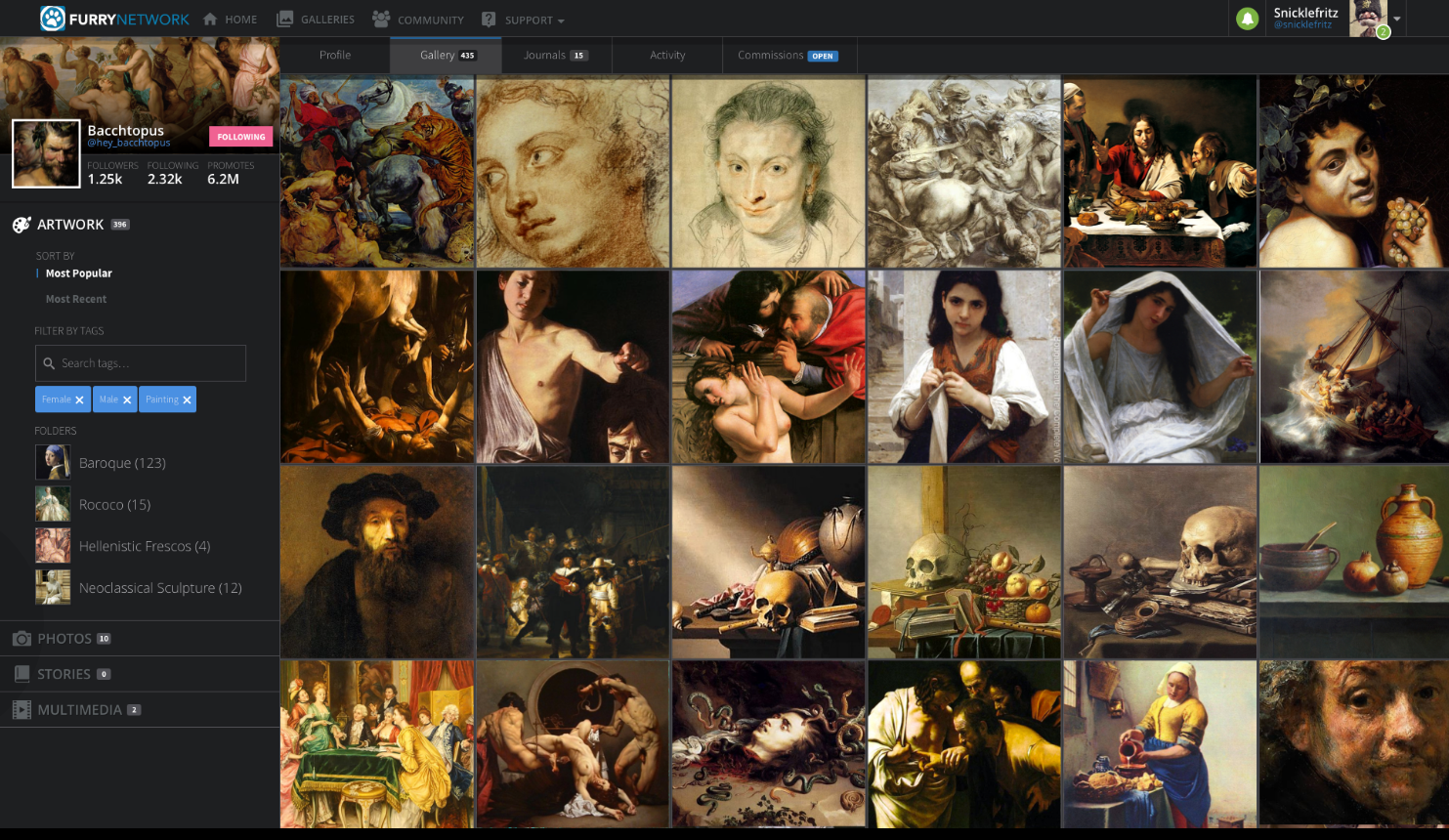Expand the account dropdown arrow
The height and width of the screenshot is (840, 1449).
click(1397, 19)
